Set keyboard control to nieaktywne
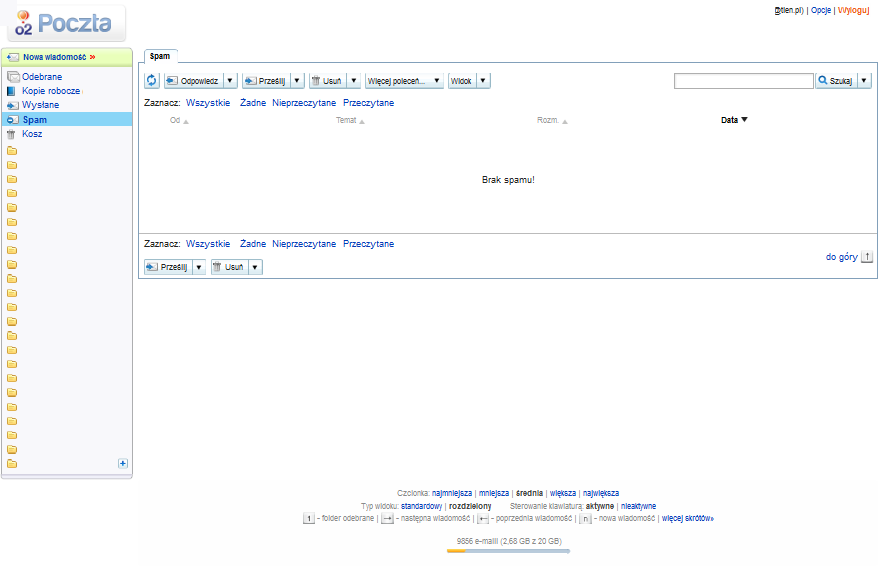The height and width of the screenshot is (568, 879). pos(639,506)
